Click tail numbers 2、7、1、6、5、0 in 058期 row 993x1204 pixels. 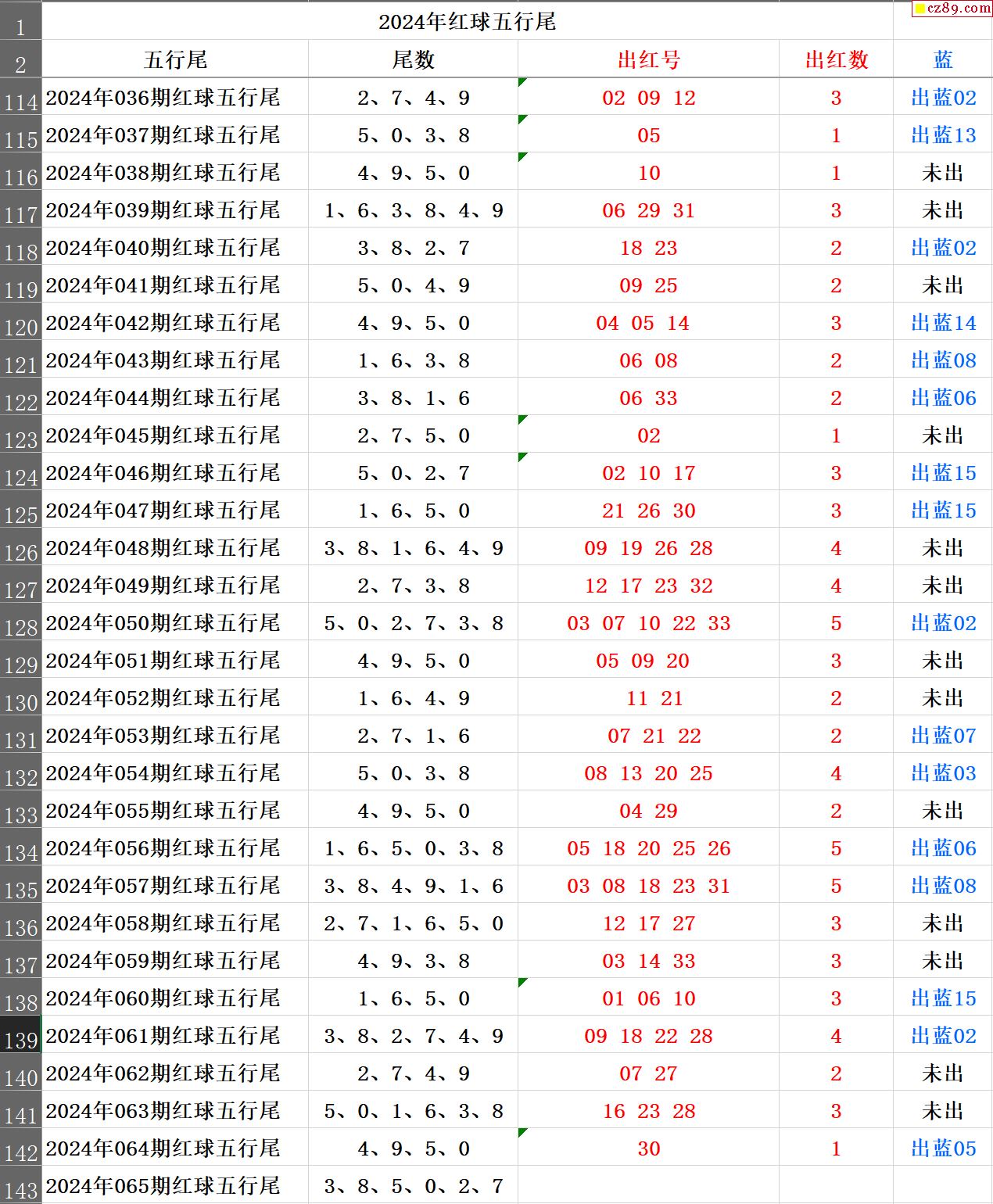(413, 923)
